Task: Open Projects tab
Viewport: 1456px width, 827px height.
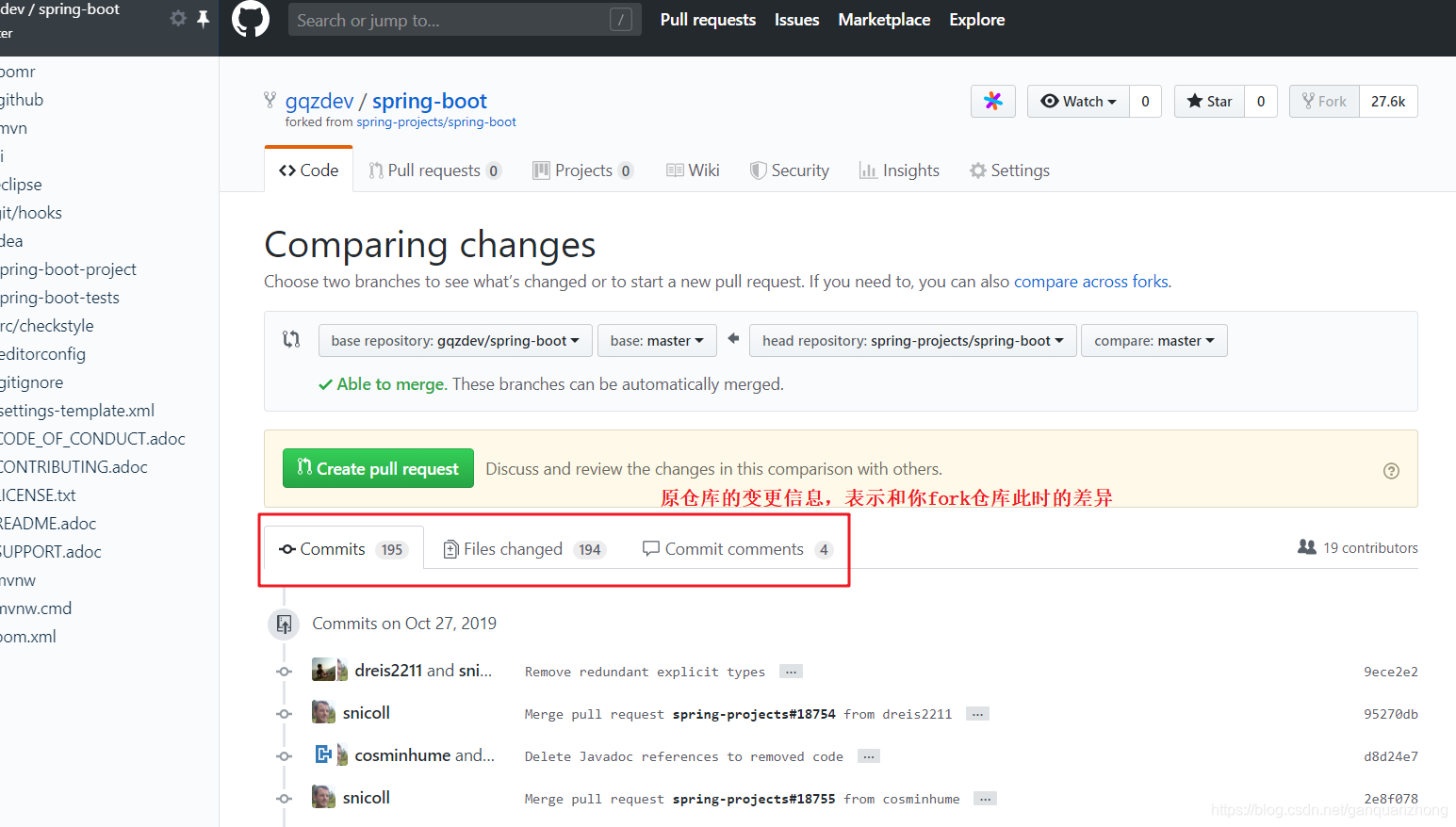Action: 583,170
